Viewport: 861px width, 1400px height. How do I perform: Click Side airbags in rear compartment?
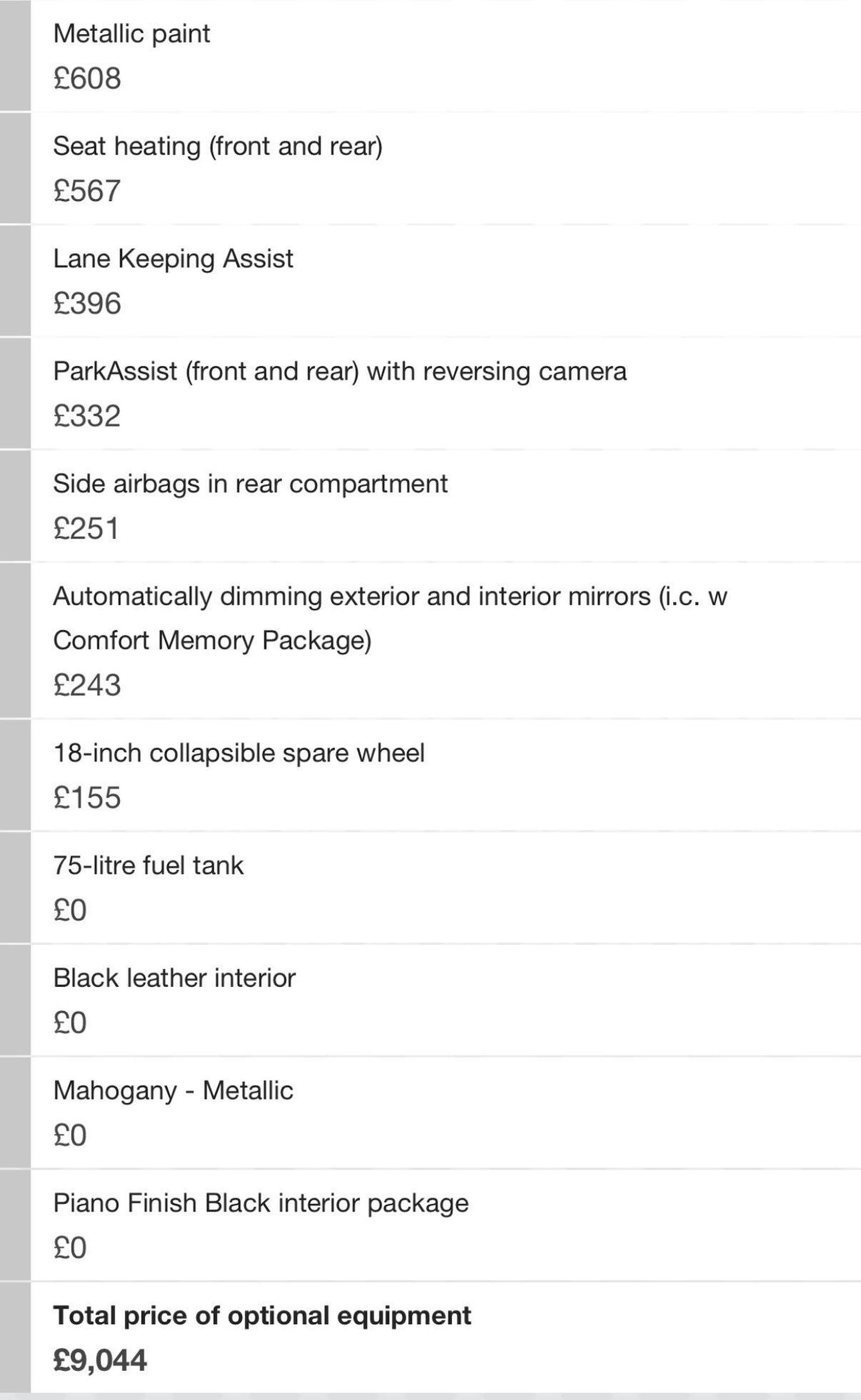[x=250, y=483]
